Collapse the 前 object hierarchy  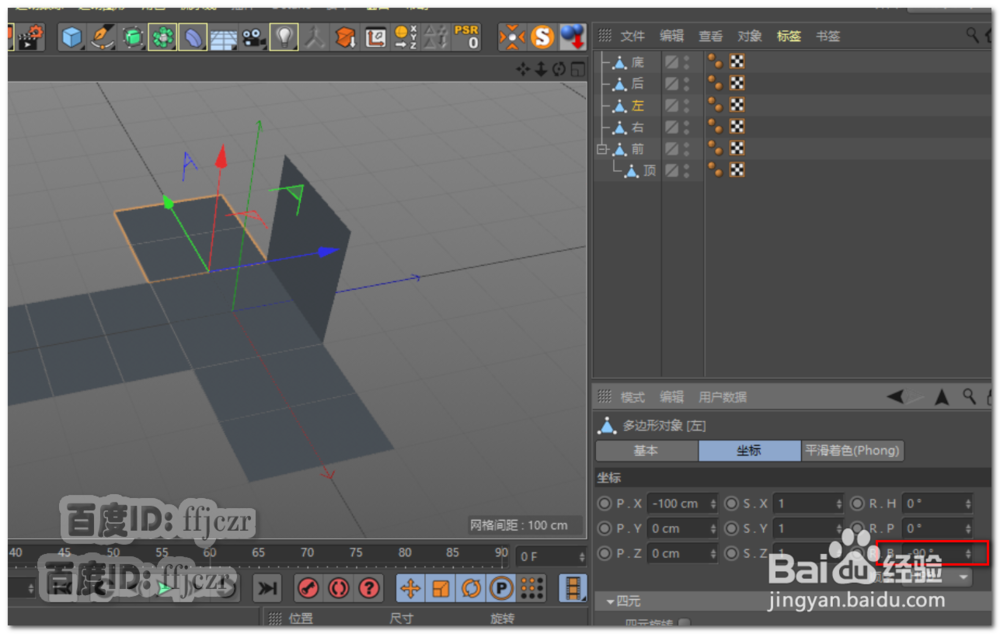[x=601, y=149]
